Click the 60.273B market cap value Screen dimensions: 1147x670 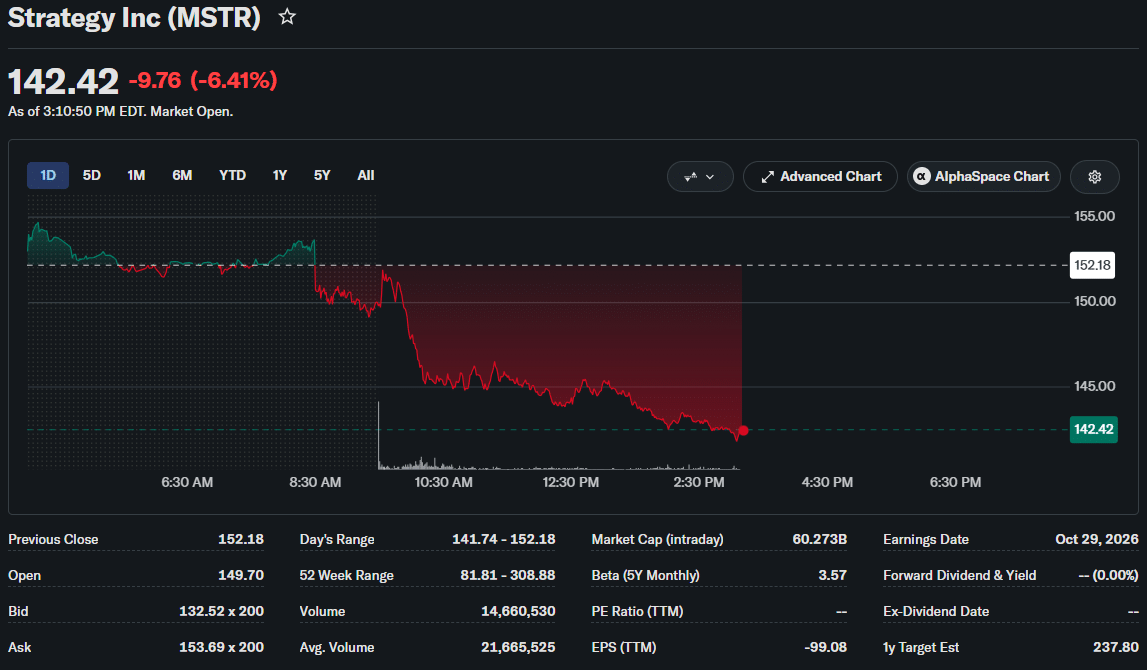coord(819,540)
